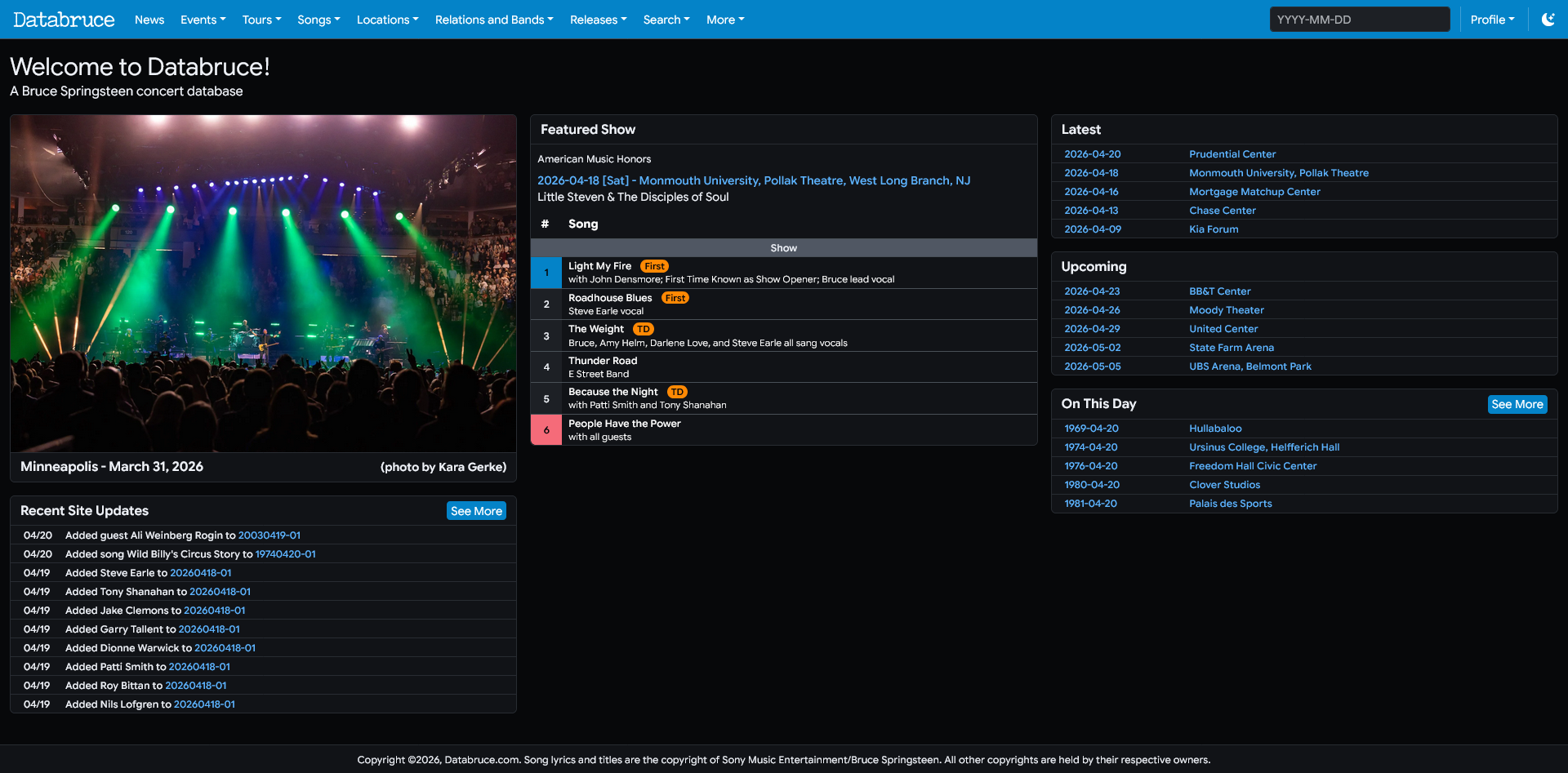
Task: Expand the Relations and Bands menu
Action: pyautogui.click(x=494, y=20)
